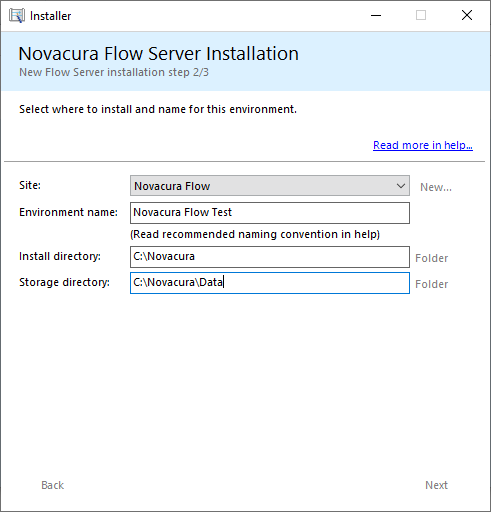Browse Folder for Storage directory

[x=431, y=284]
